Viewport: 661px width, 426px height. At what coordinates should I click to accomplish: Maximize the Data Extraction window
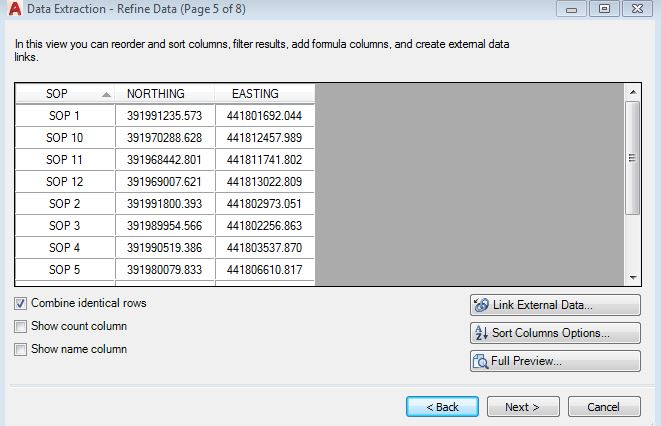(x=604, y=9)
